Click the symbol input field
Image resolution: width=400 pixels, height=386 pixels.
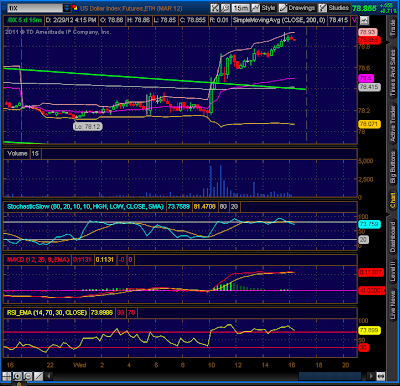pos(35,8)
